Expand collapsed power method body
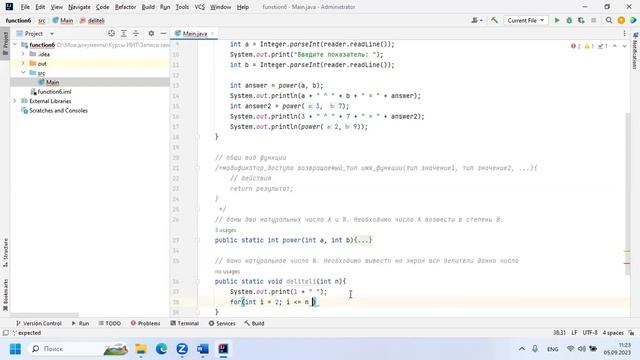Viewport: 640px width, 360px height. click(x=363, y=240)
